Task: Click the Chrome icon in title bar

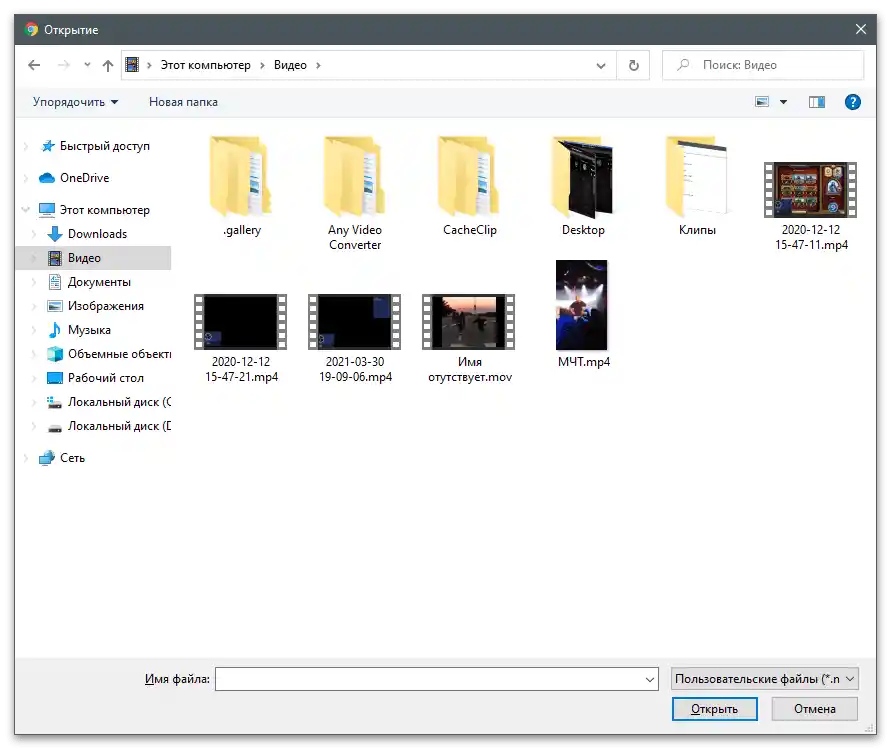Action: coord(31,30)
